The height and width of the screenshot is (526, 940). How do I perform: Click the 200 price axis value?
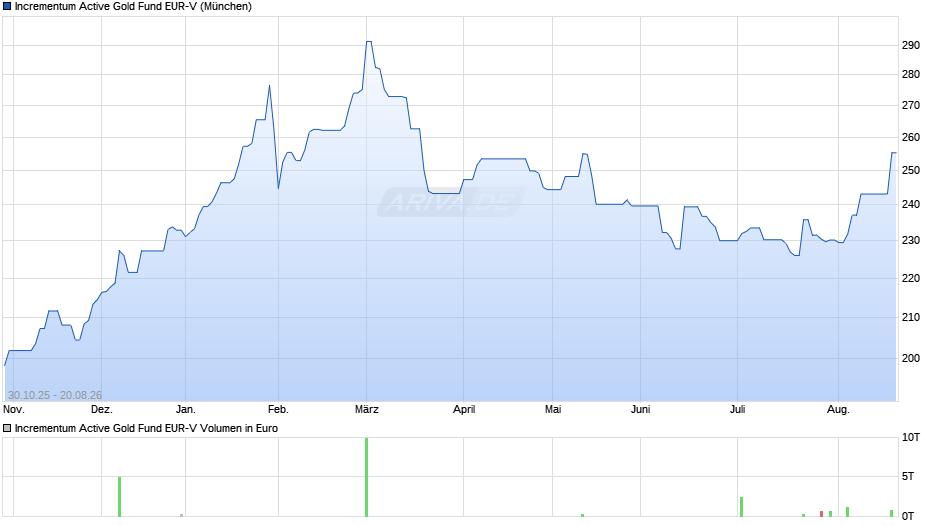[911, 358]
